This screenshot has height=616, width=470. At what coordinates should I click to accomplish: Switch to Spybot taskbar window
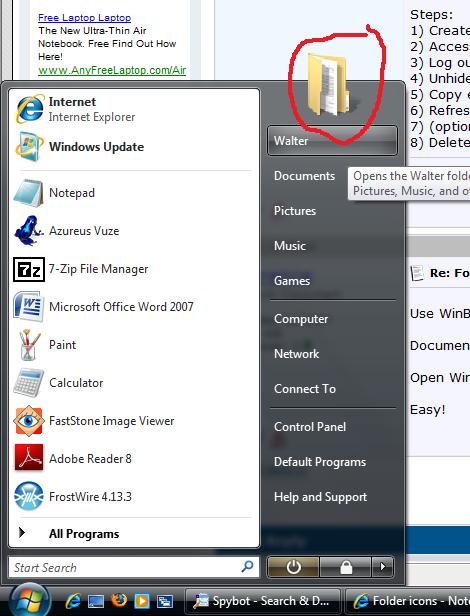click(263, 601)
